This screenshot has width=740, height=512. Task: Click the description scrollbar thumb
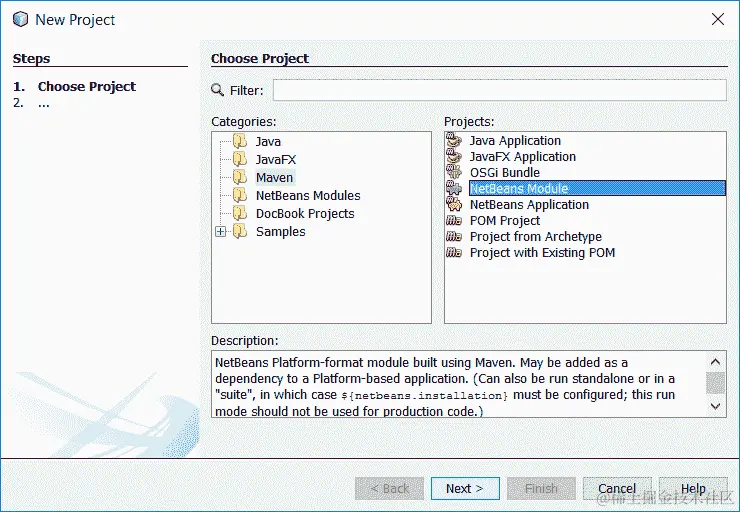pos(715,383)
